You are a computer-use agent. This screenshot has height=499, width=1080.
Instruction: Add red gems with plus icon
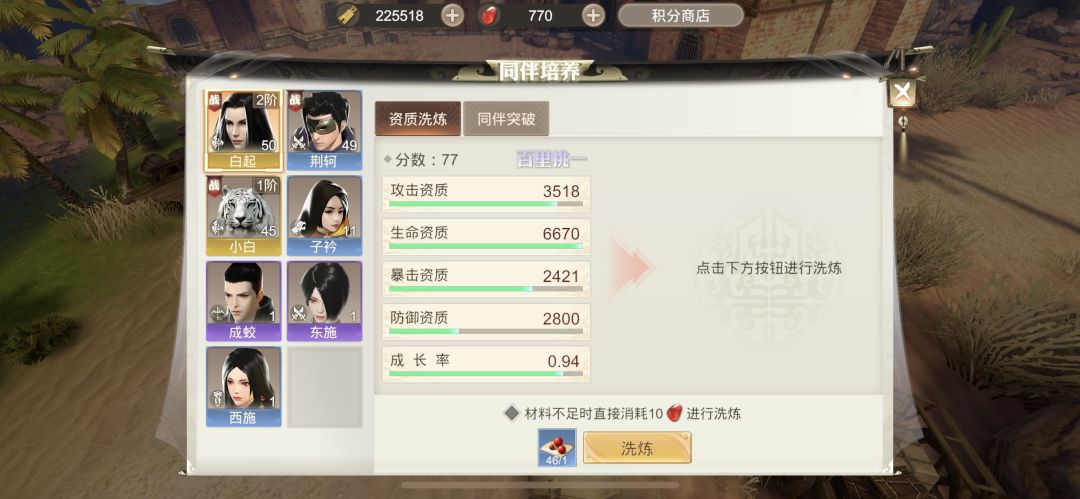click(593, 15)
